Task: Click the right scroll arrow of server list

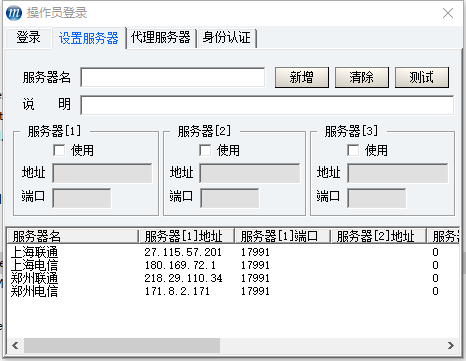Action: [x=451, y=345]
